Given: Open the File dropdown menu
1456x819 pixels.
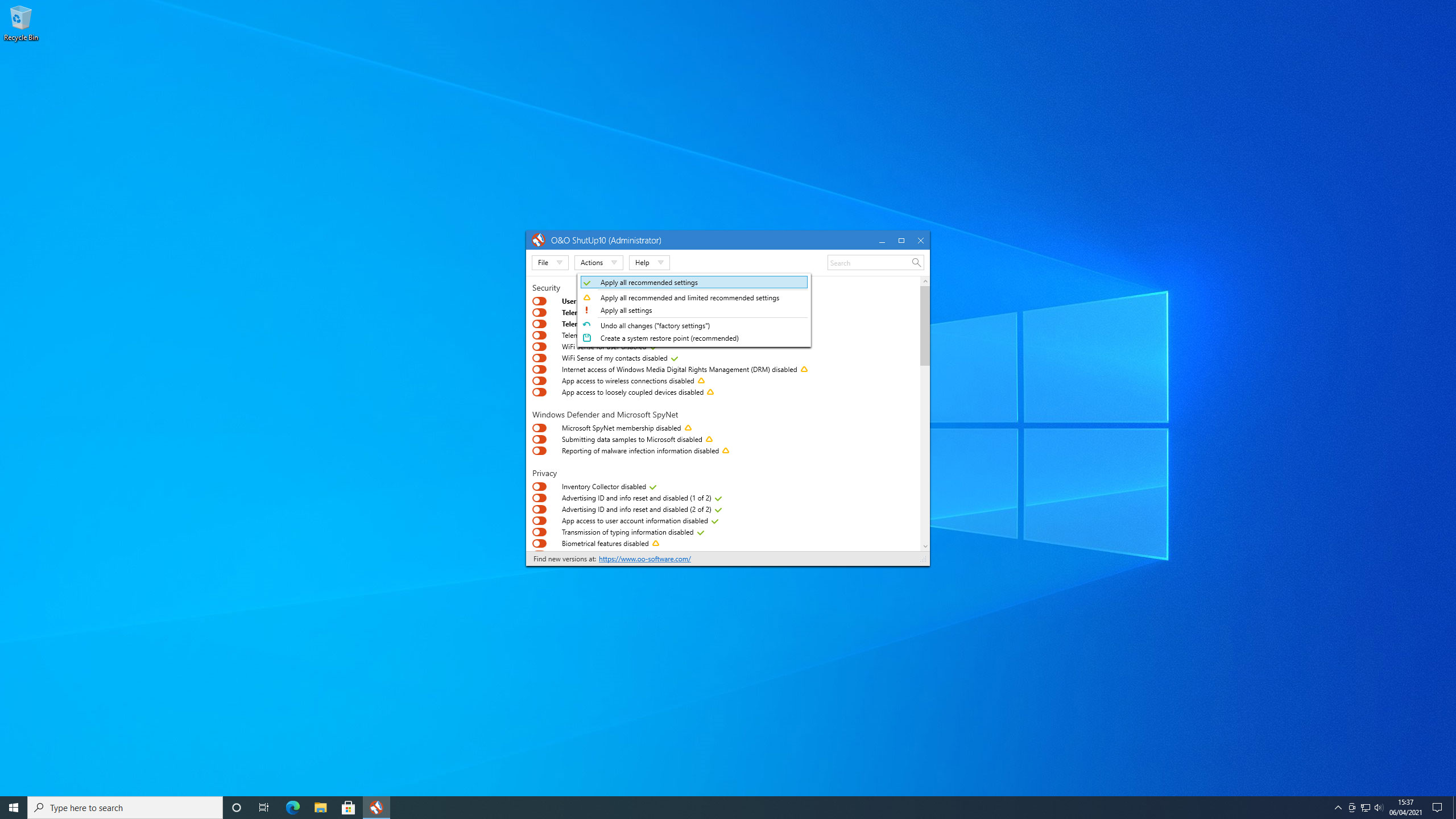Looking at the screenshot, I should click(x=550, y=263).
